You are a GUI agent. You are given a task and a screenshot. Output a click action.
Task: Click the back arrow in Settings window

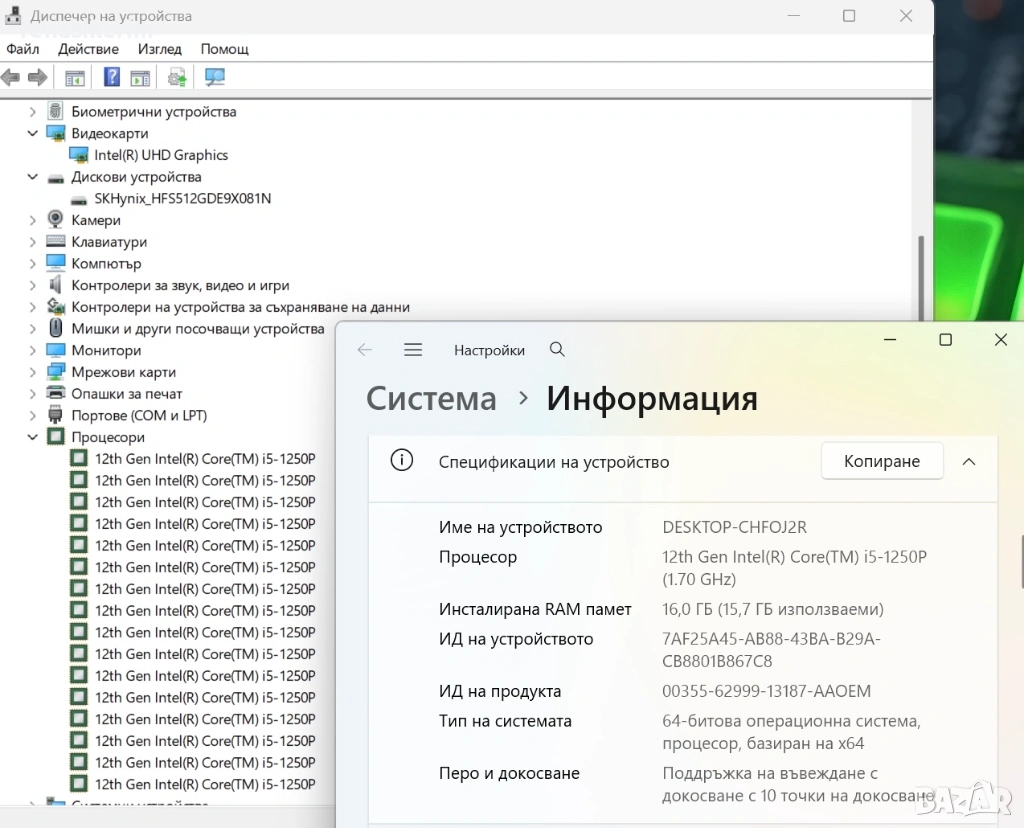click(x=365, y=350)
